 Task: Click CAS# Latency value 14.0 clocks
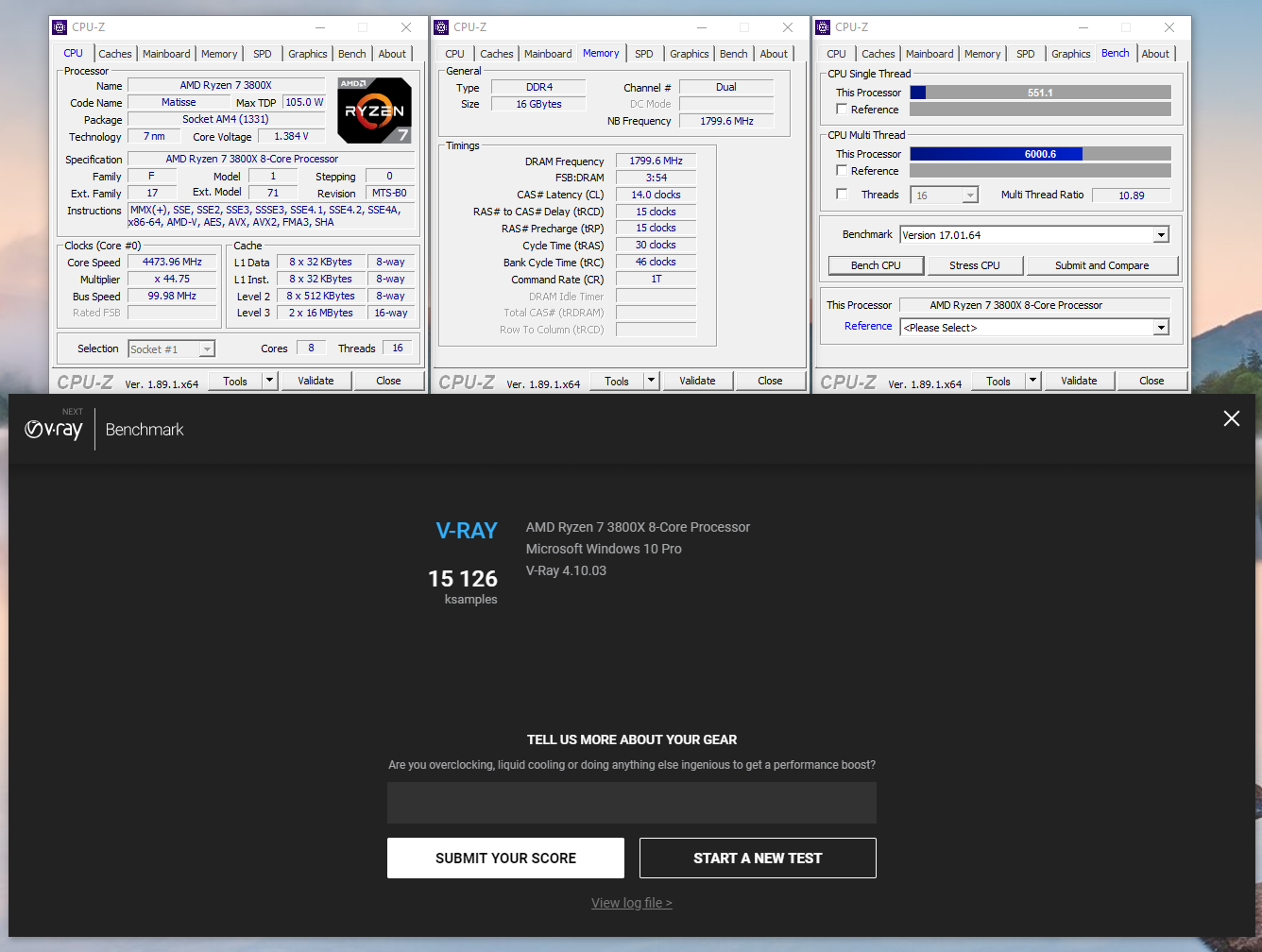click(x=656, y=195)
